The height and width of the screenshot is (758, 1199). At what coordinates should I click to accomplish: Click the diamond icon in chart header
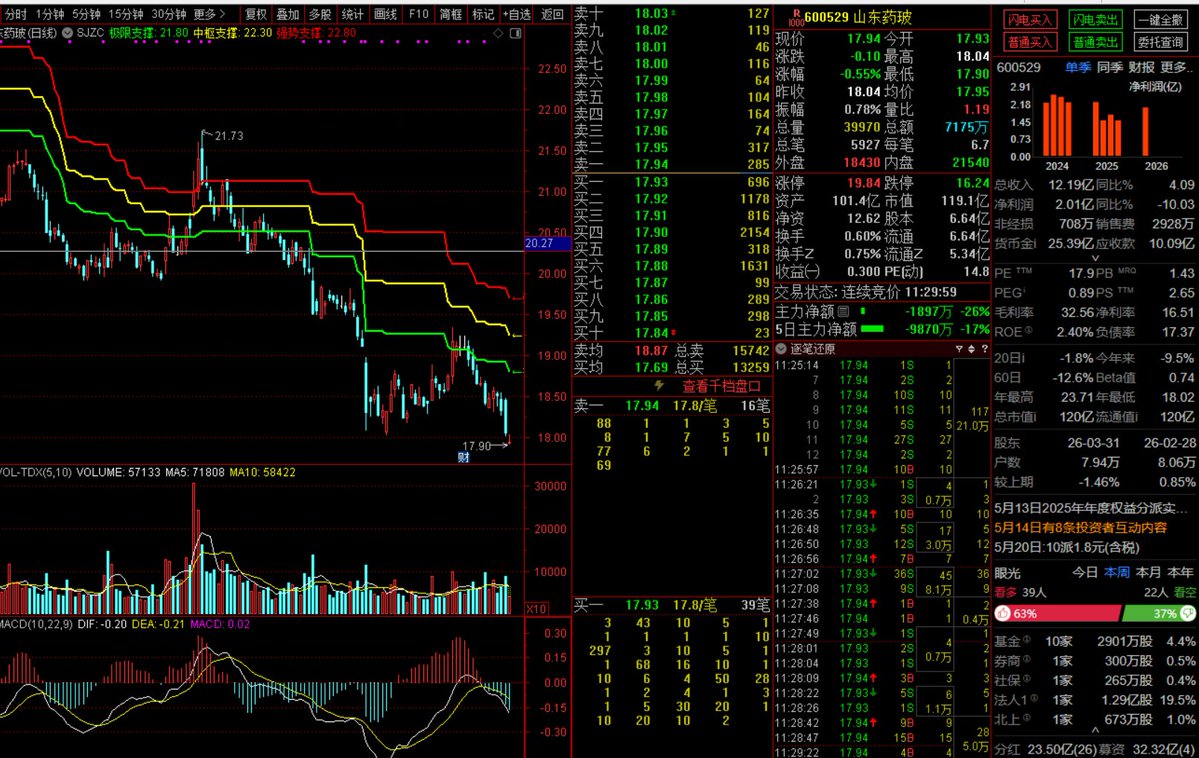[x=499, y=33]
